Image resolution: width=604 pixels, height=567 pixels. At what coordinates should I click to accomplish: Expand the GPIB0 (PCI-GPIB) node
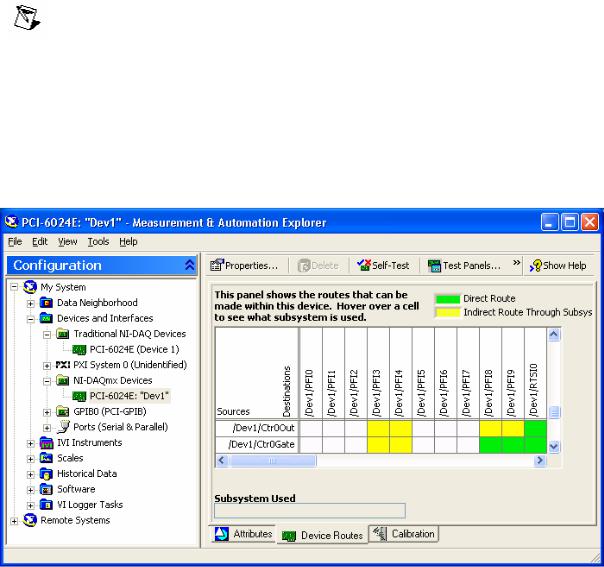(x=47, y=412)
